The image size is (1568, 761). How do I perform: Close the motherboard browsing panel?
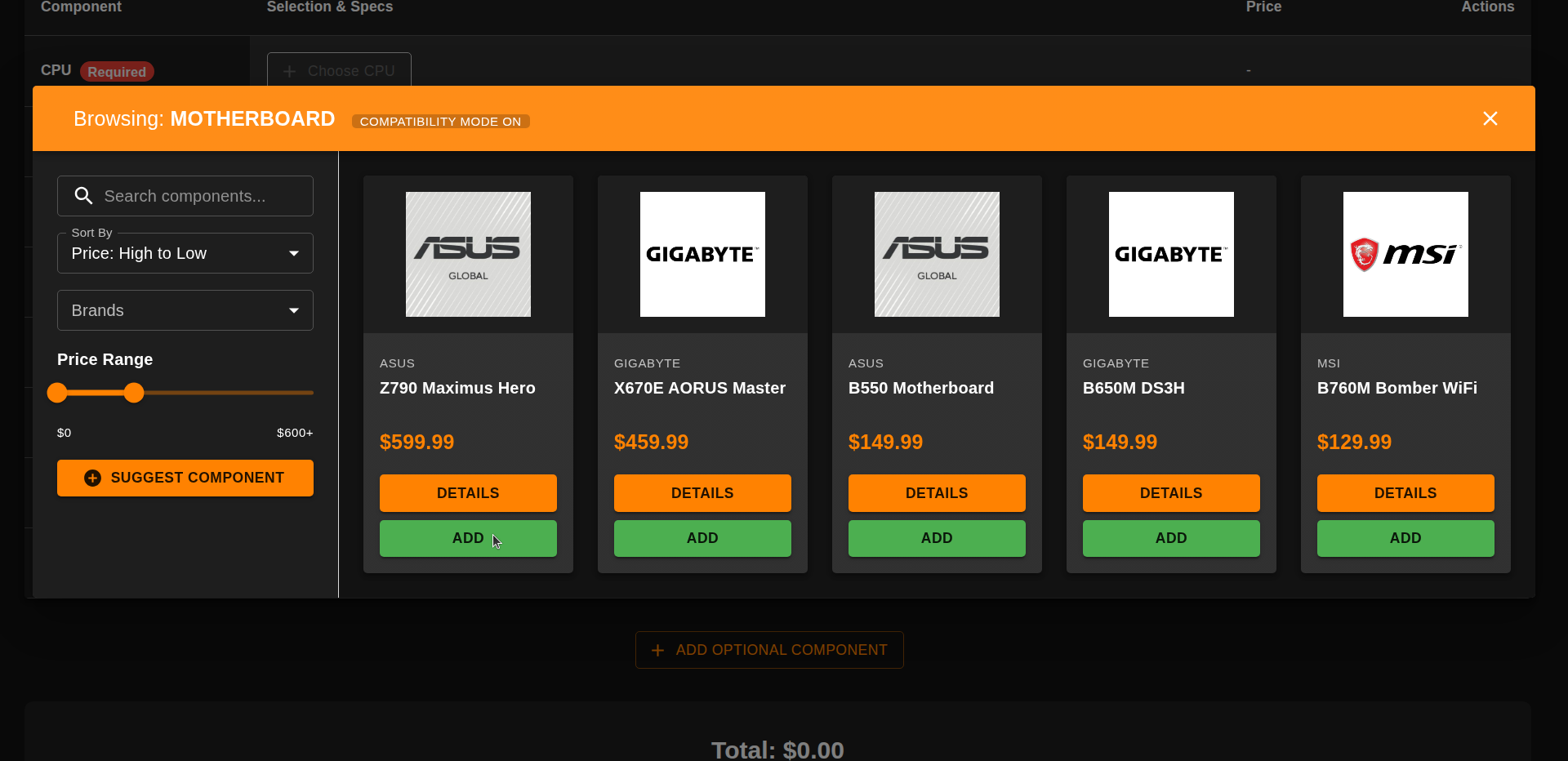point(1490,119)
